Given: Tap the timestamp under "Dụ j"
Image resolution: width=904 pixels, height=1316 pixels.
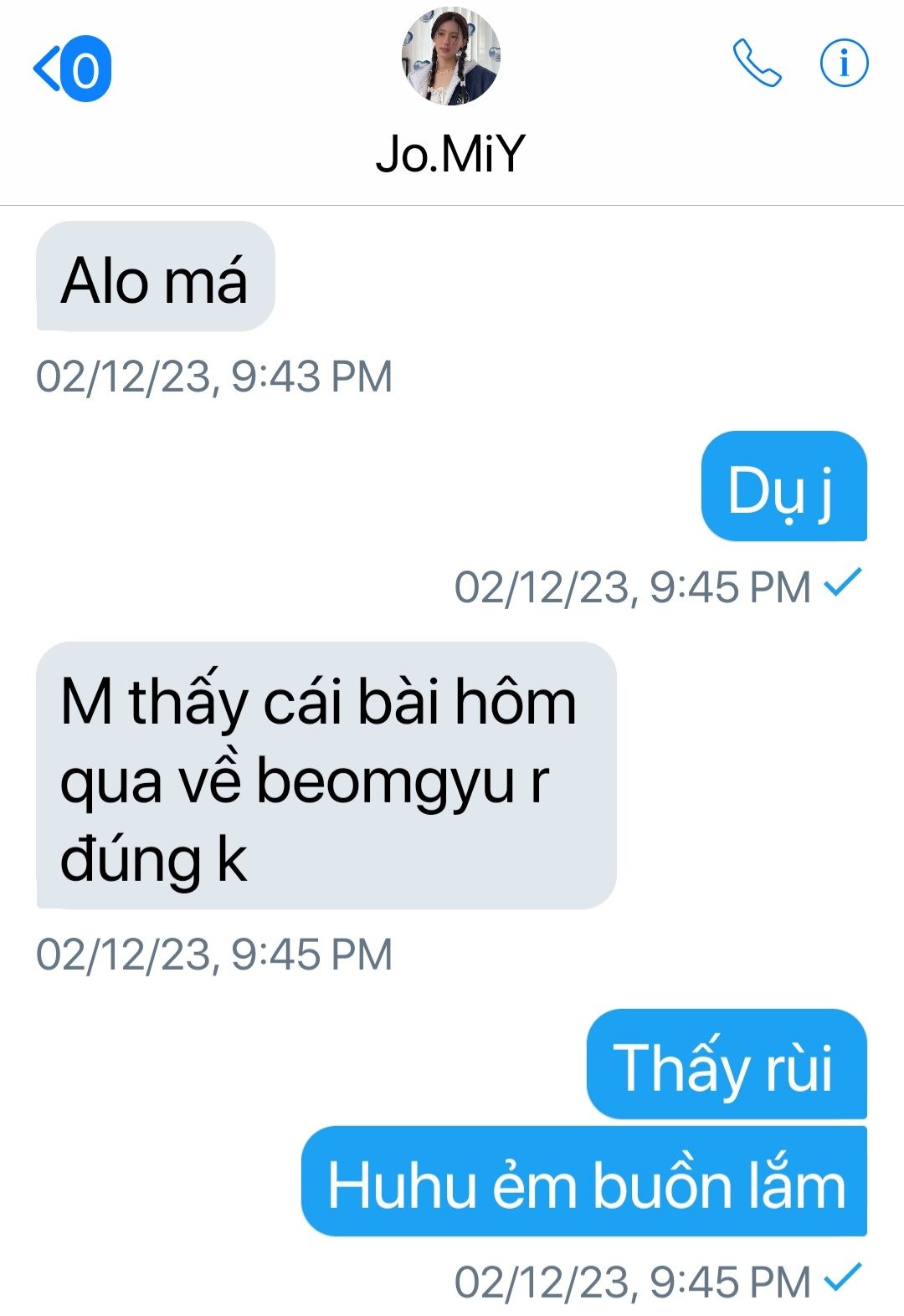Looking at the screenshot, I should 633,586.
